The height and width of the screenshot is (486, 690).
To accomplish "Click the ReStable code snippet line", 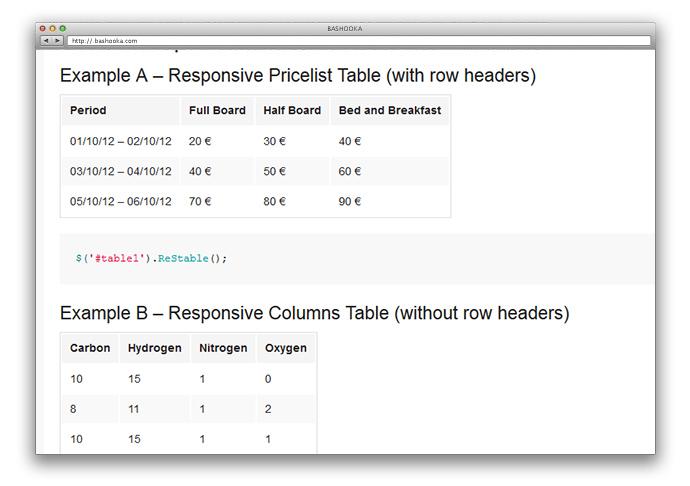I will 152,258.
